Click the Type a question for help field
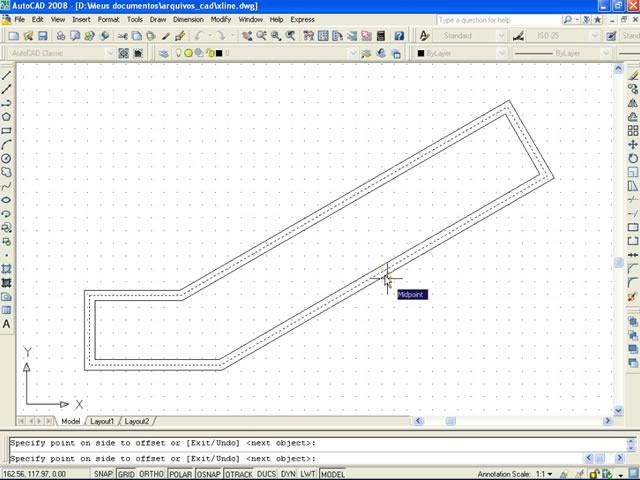This screenshot has height=480, width=640. 498,20
